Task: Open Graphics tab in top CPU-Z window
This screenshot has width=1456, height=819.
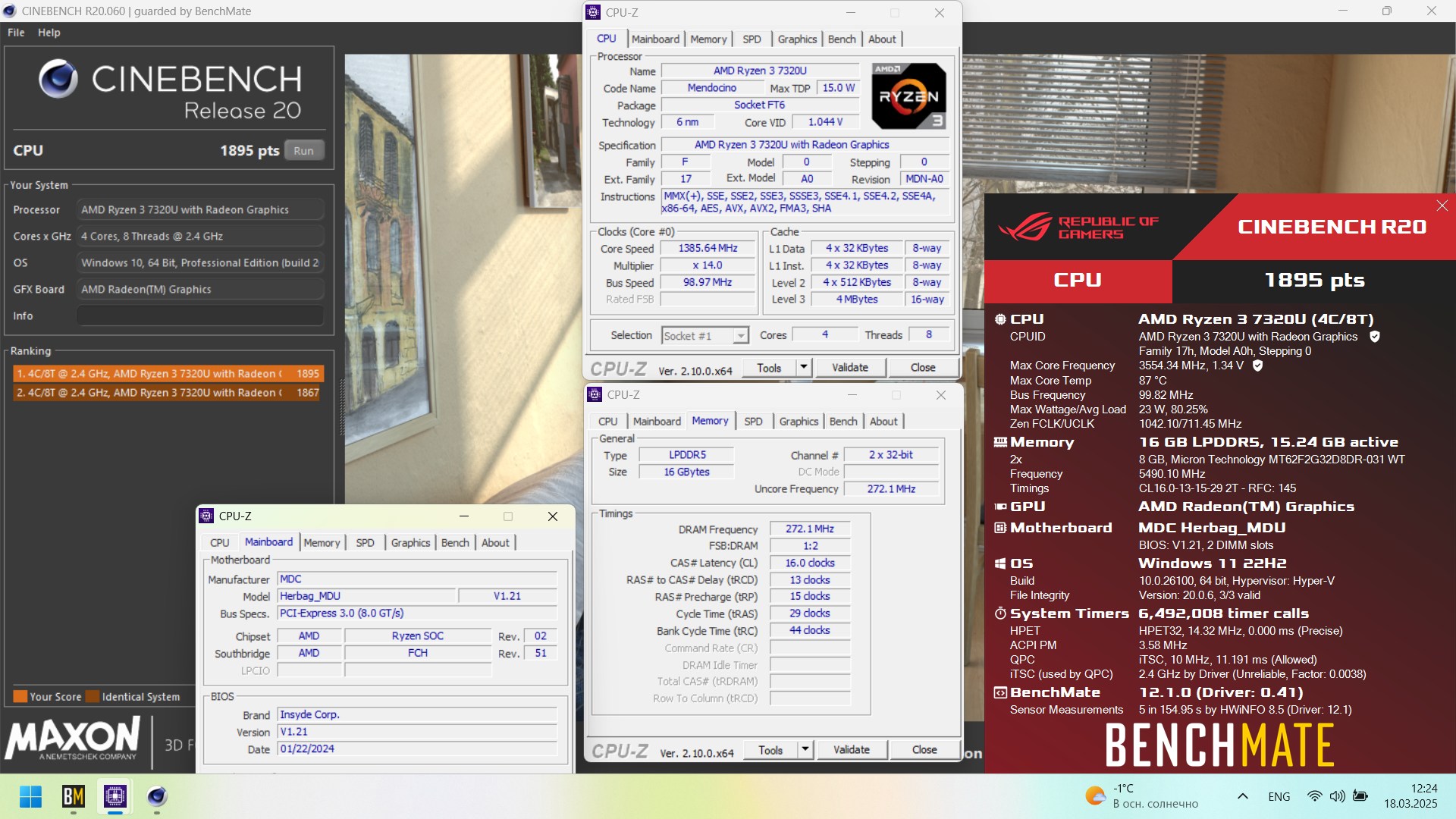Action: 797,39
